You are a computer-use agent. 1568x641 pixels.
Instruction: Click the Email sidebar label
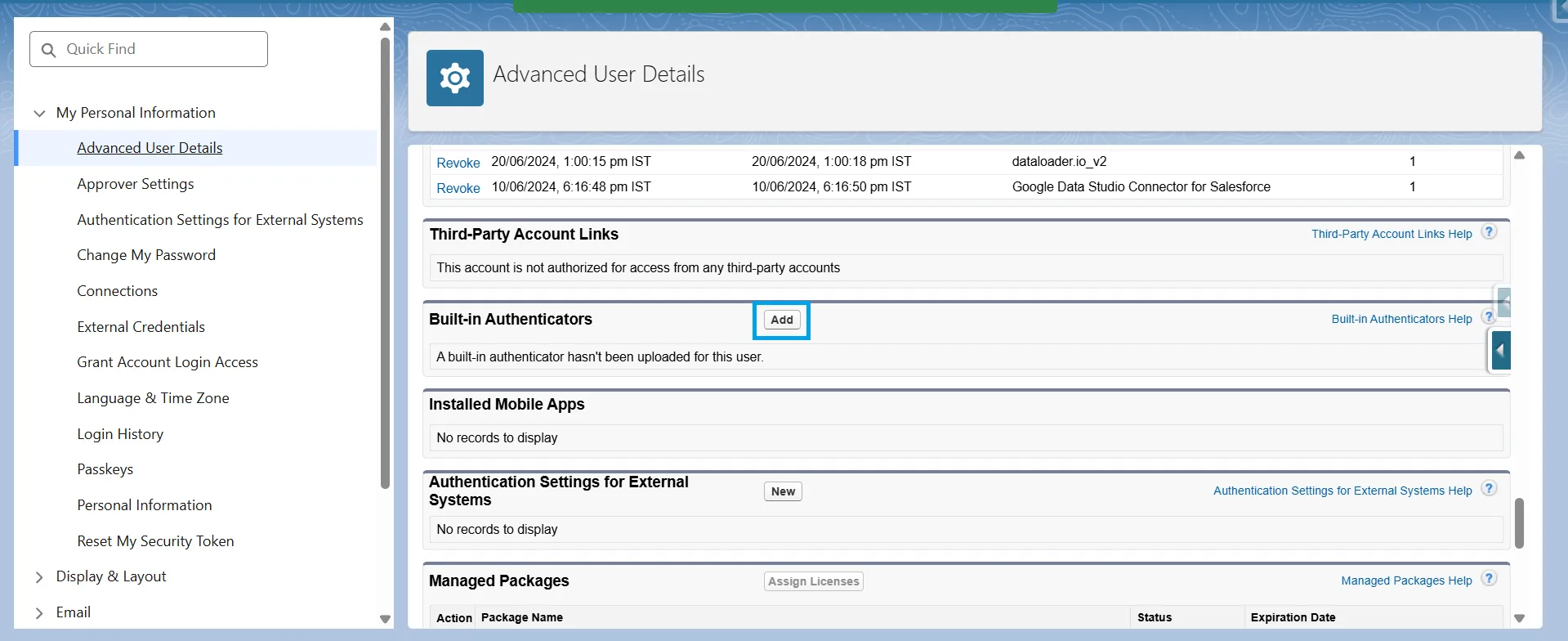[x=74, y=612]
